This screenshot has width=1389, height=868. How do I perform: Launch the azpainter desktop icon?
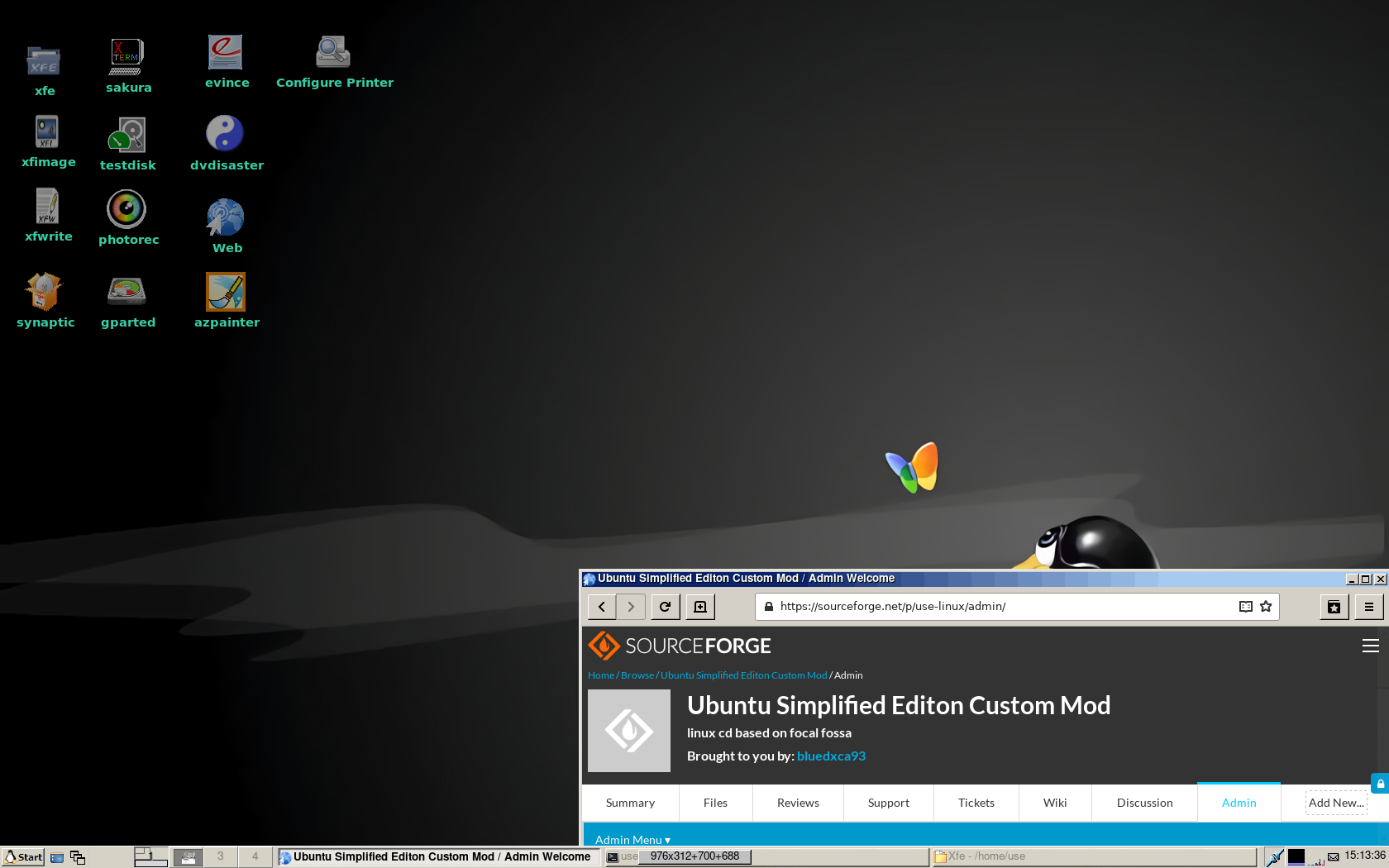227,300
